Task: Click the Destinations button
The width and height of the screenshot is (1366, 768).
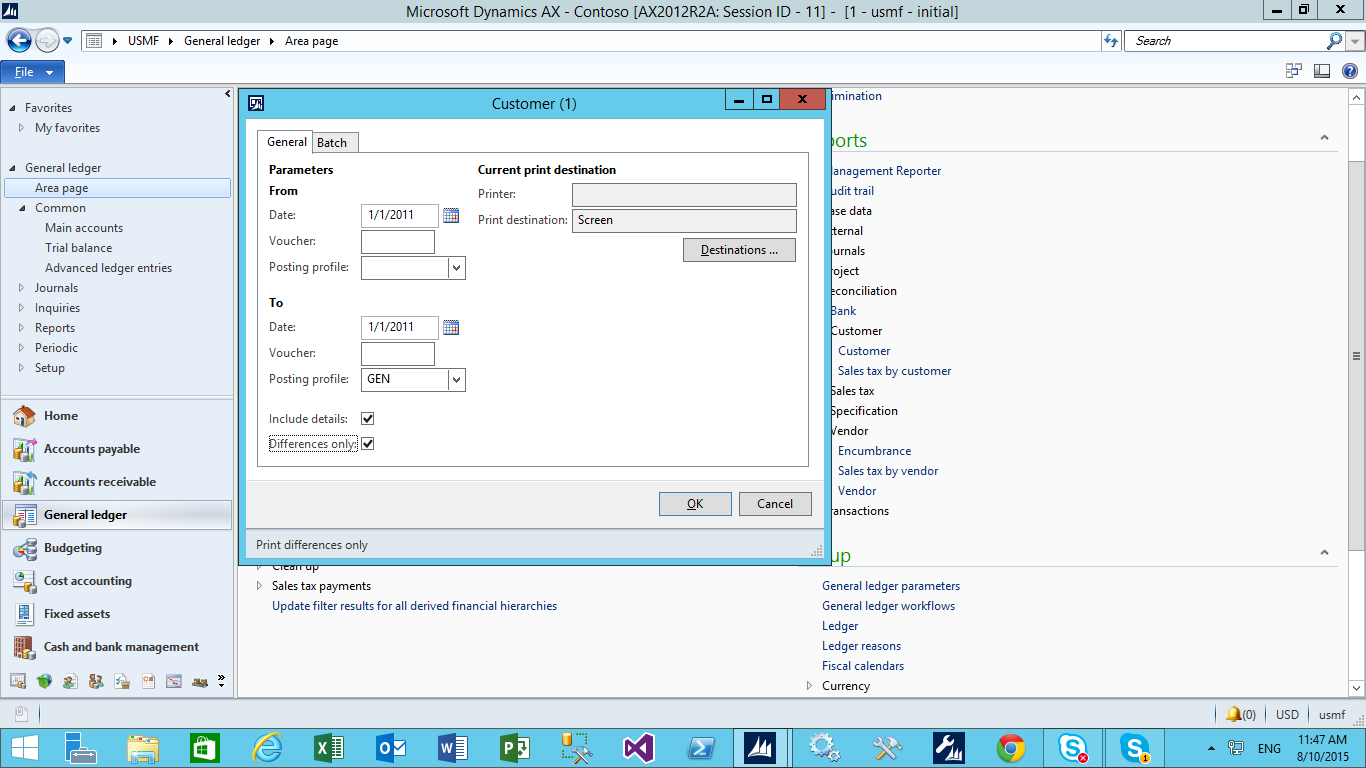Action: 739,250
